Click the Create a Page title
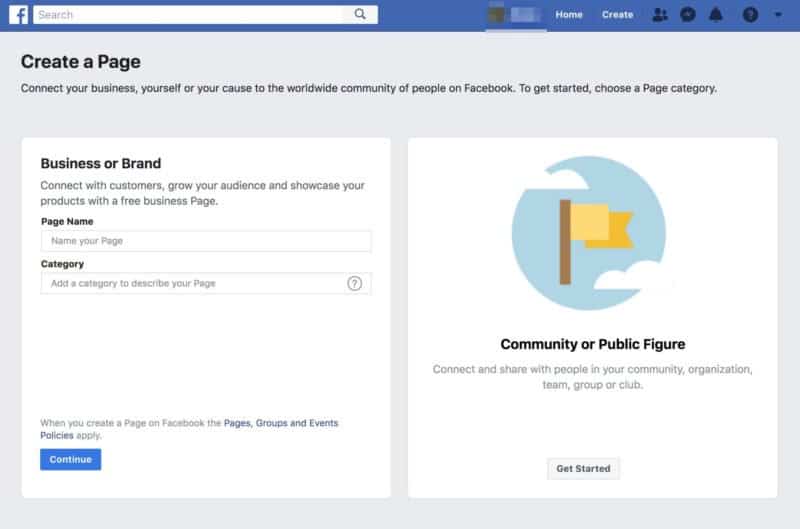Viewport: 800px width, 529px height. point(81,62)
